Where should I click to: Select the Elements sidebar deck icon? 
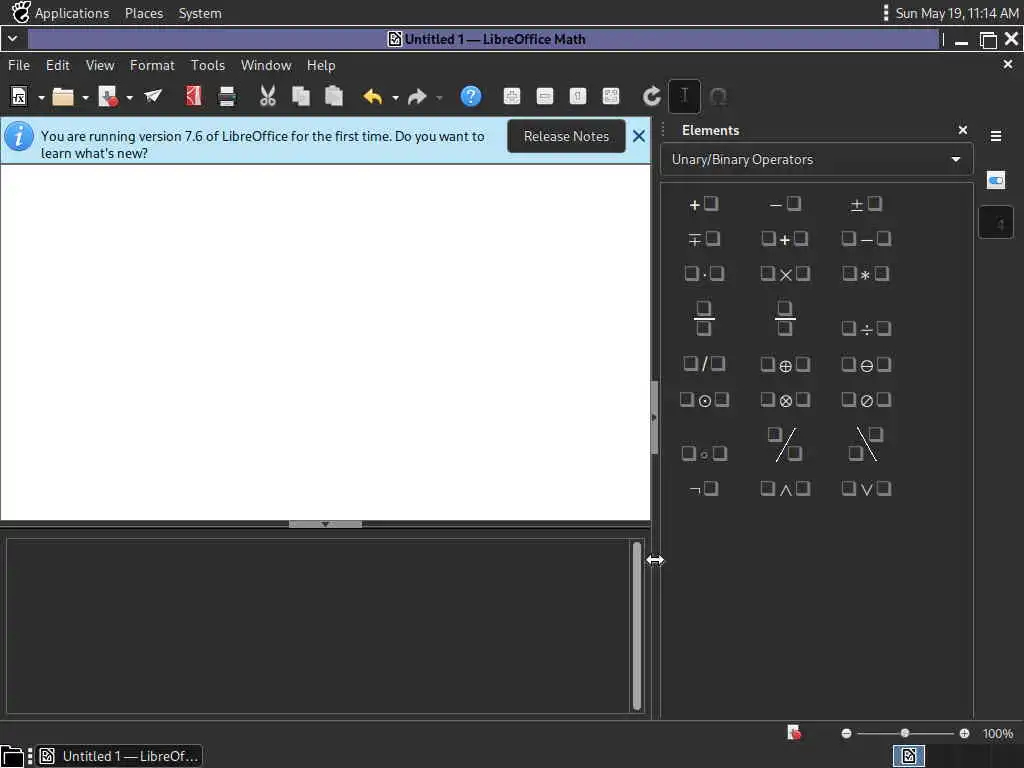coord(996,223)
